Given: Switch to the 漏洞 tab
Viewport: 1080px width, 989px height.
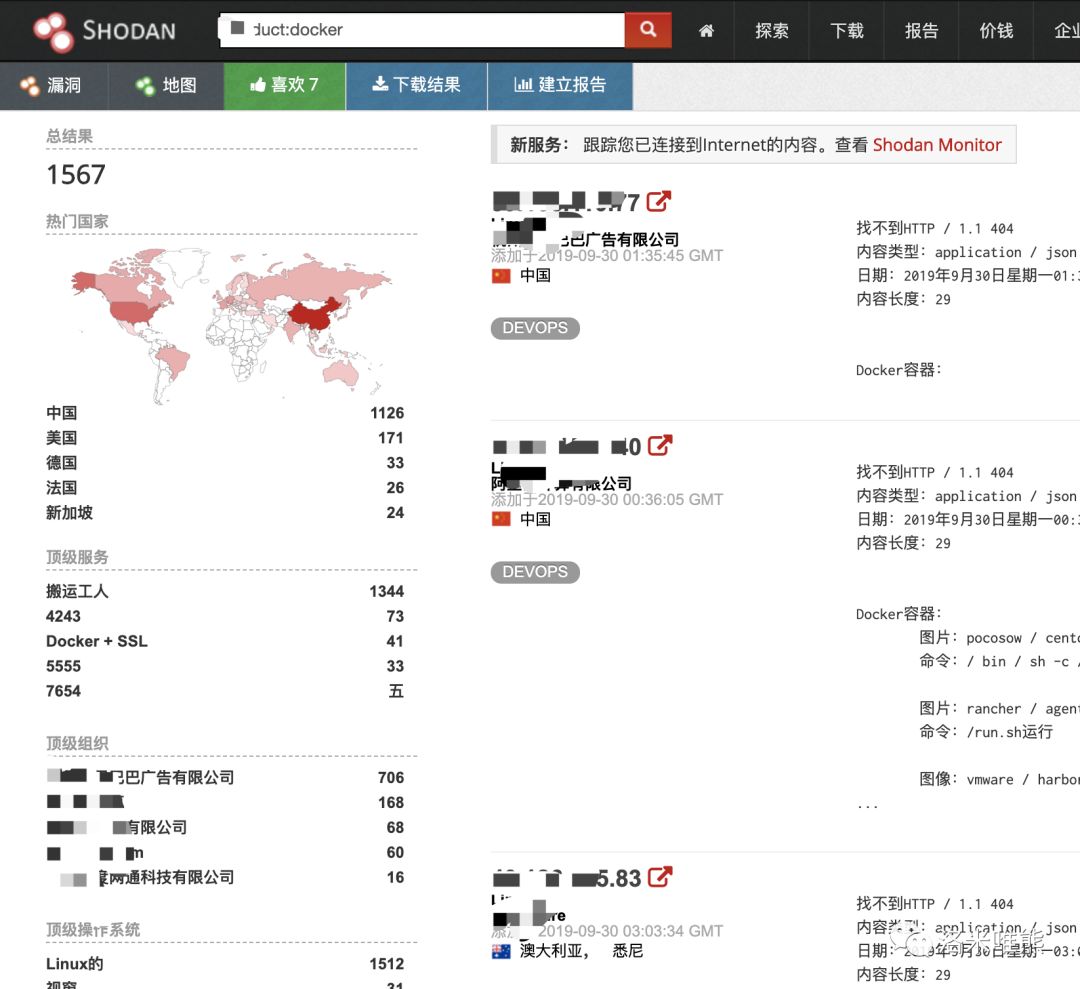Looking at the screenshot, I should 54,85.
